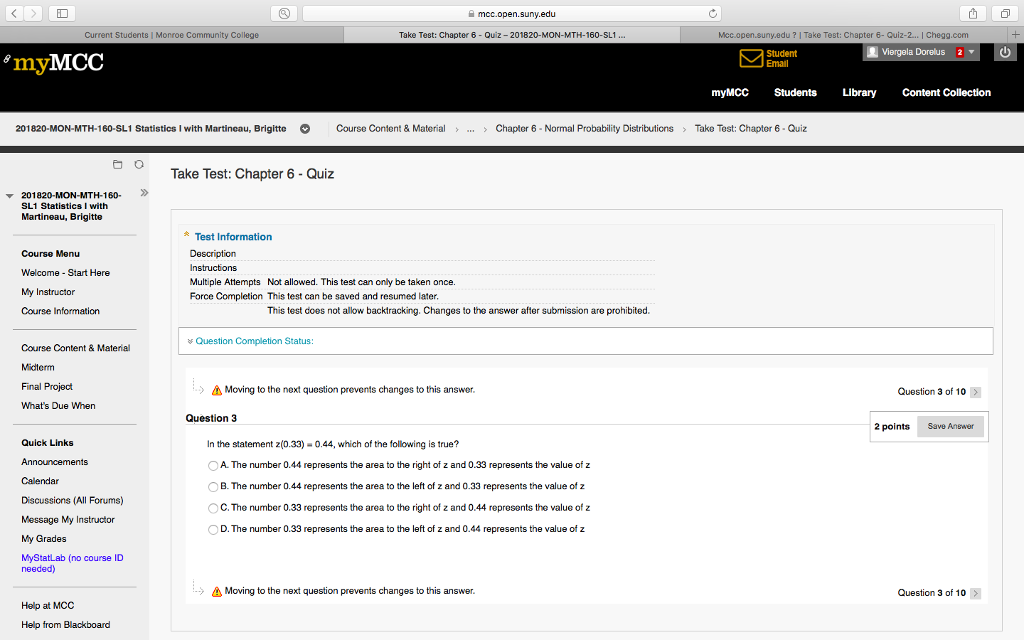1024x640 pixels.
Task: Click the Student Email envelope icon
Action: pyautogui.click(x=751, y=58)
